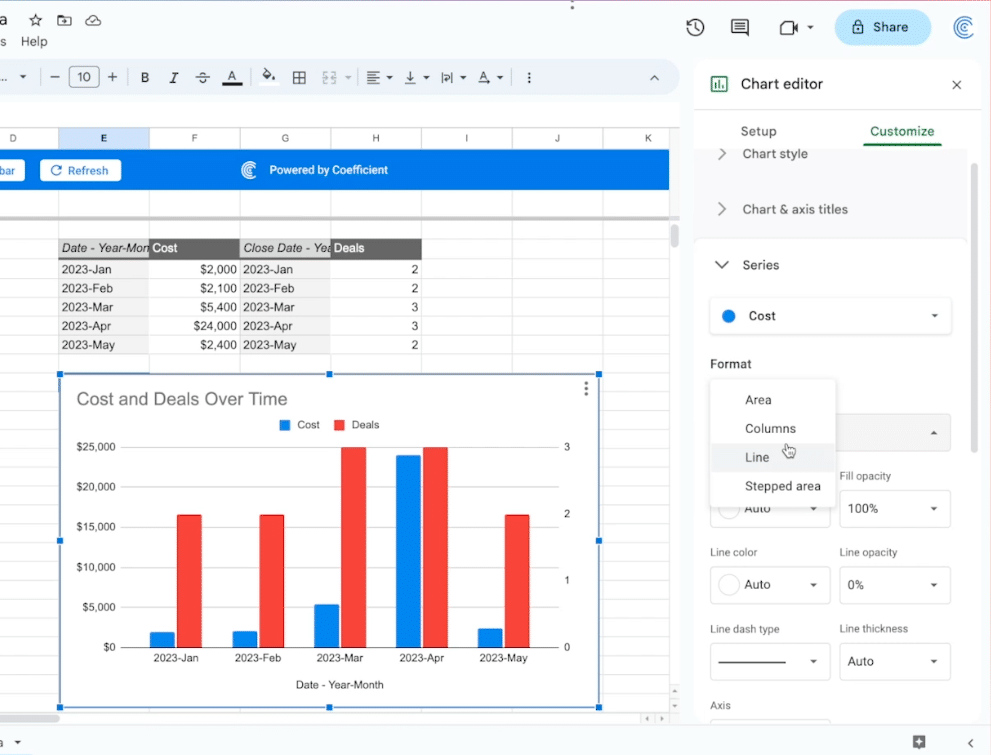Open the toolbar's three-dot more options

point(529,77)
